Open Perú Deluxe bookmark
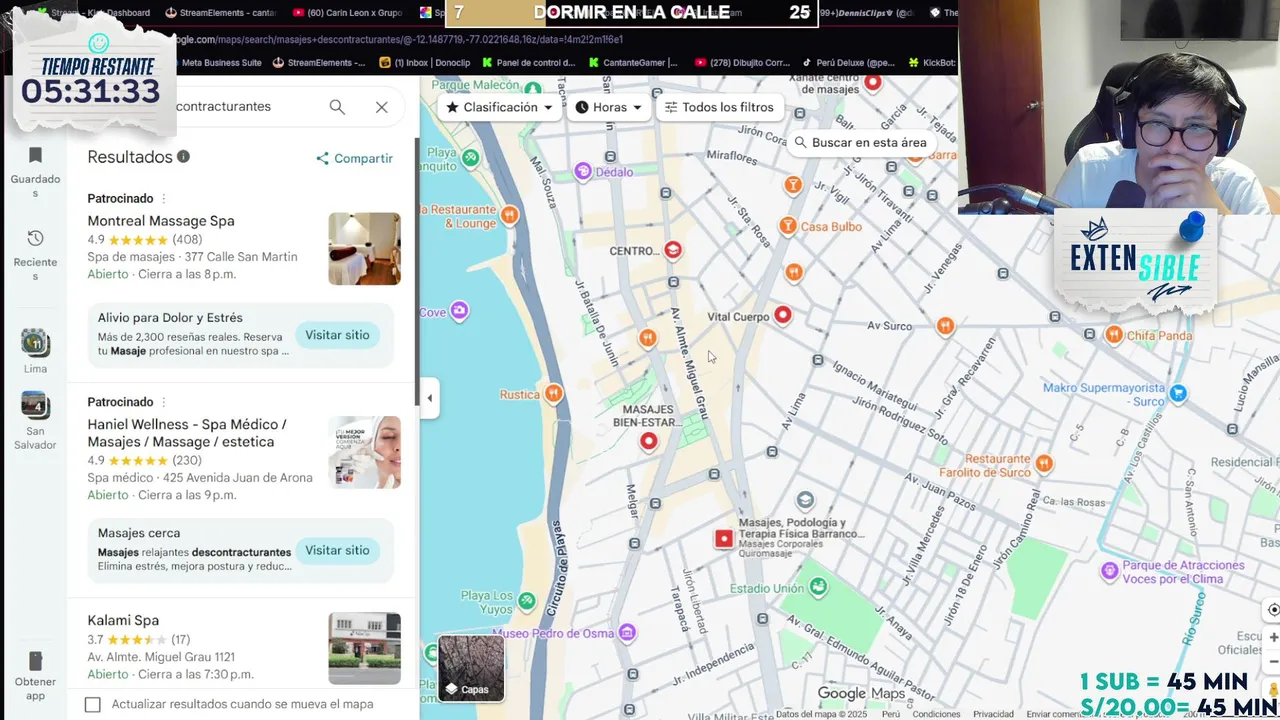 pos(848,62)
